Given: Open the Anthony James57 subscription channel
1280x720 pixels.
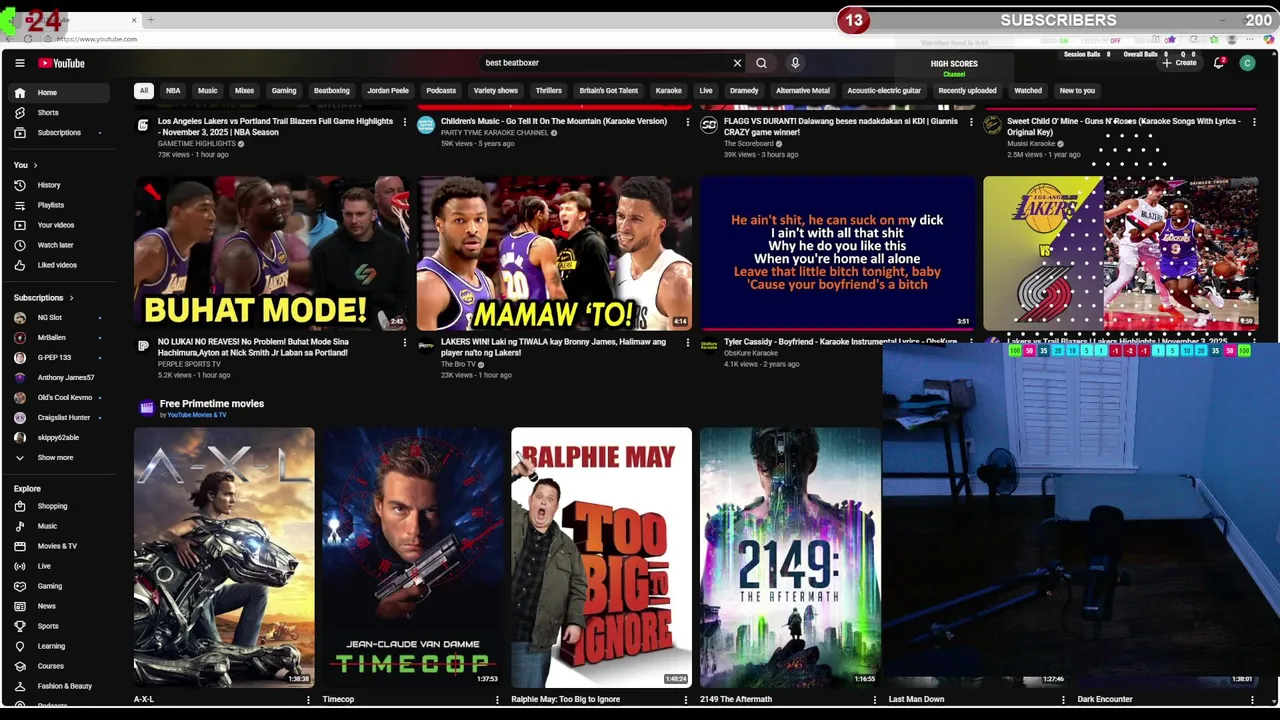Looking at the screenshot, I should click(61, 377).
